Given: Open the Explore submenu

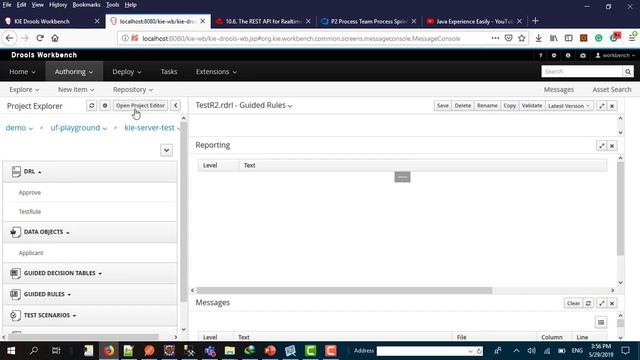Looking at the screenshot, I should (x=24, y=89).
